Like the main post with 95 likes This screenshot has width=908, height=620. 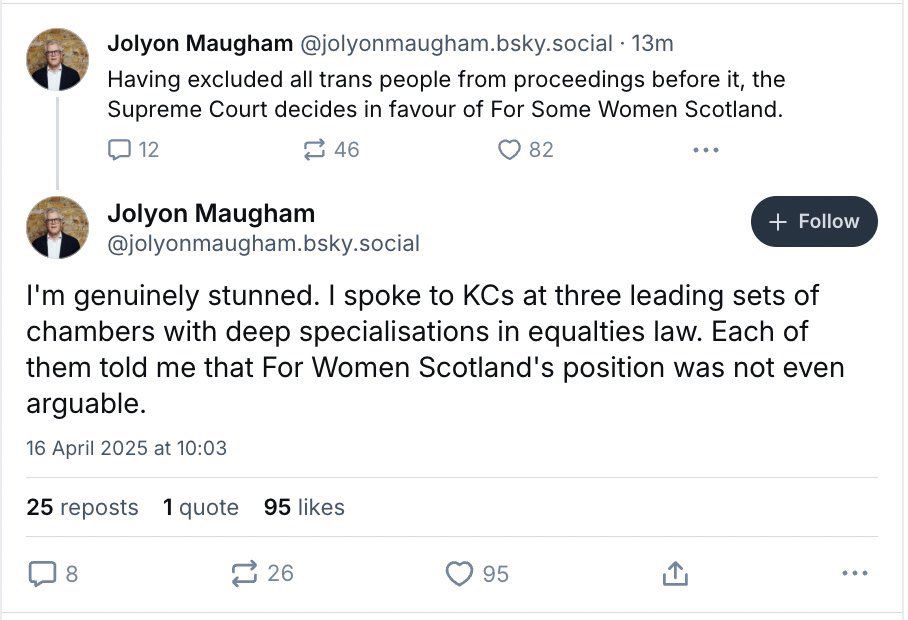point(459,573)
